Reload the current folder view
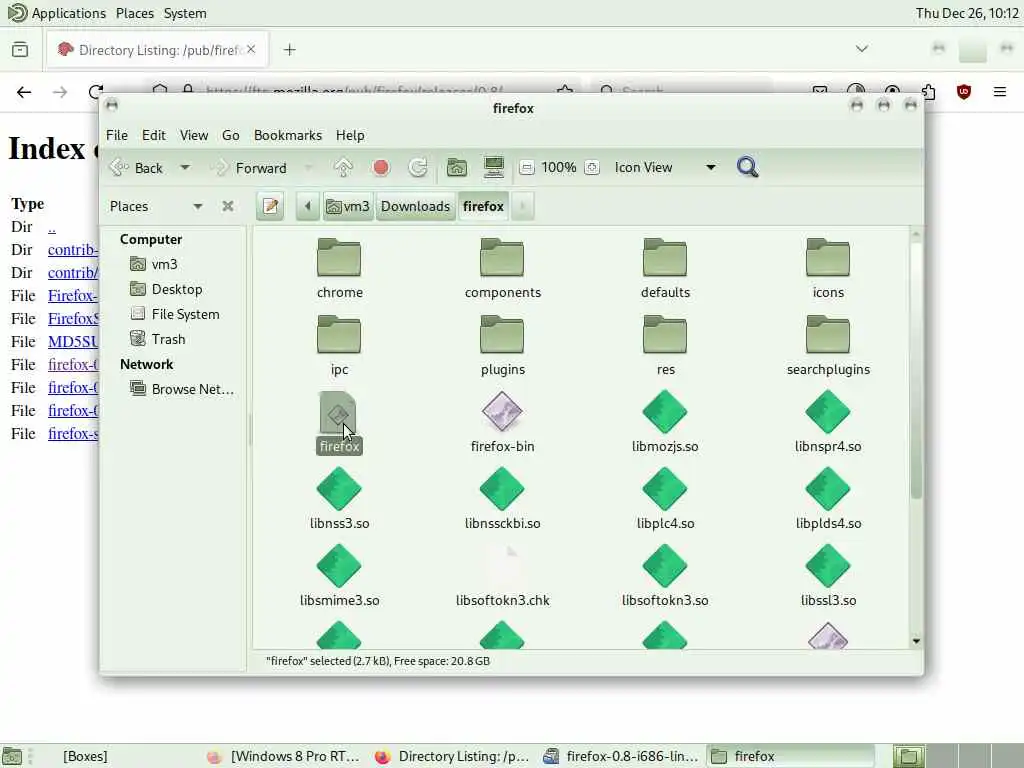Viewport: 1024px width, 768px height. pos(418,168)
